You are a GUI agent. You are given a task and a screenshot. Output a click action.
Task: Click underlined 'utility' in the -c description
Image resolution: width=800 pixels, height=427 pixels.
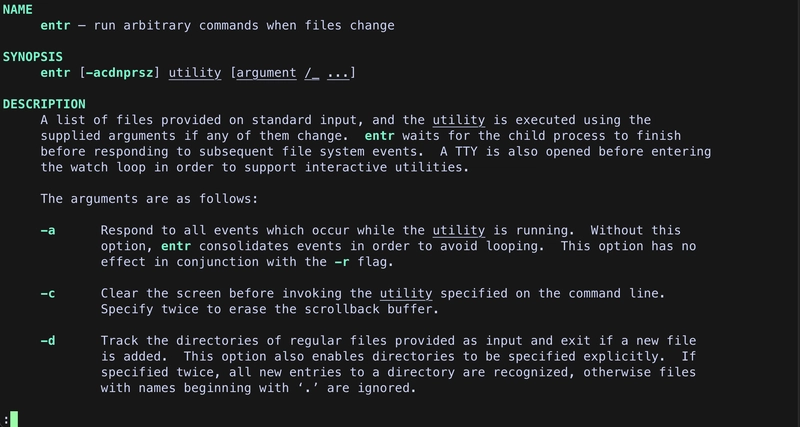tap(406, 294)
